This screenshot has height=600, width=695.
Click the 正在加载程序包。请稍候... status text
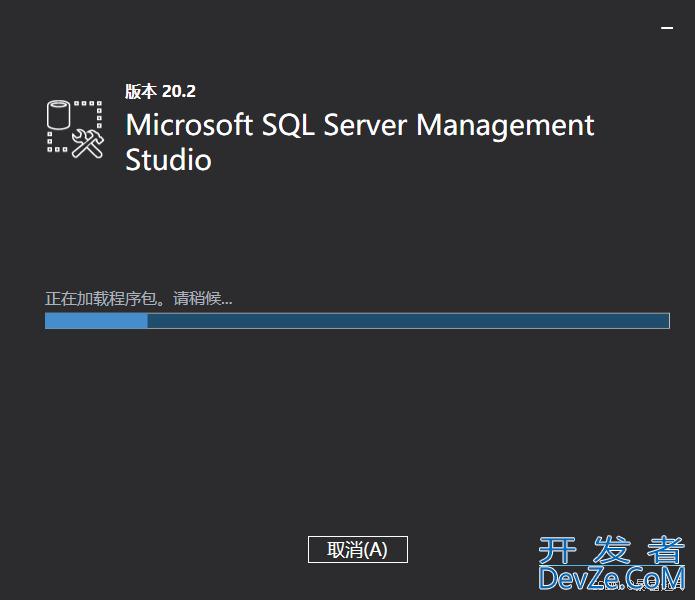coord(138,298)
